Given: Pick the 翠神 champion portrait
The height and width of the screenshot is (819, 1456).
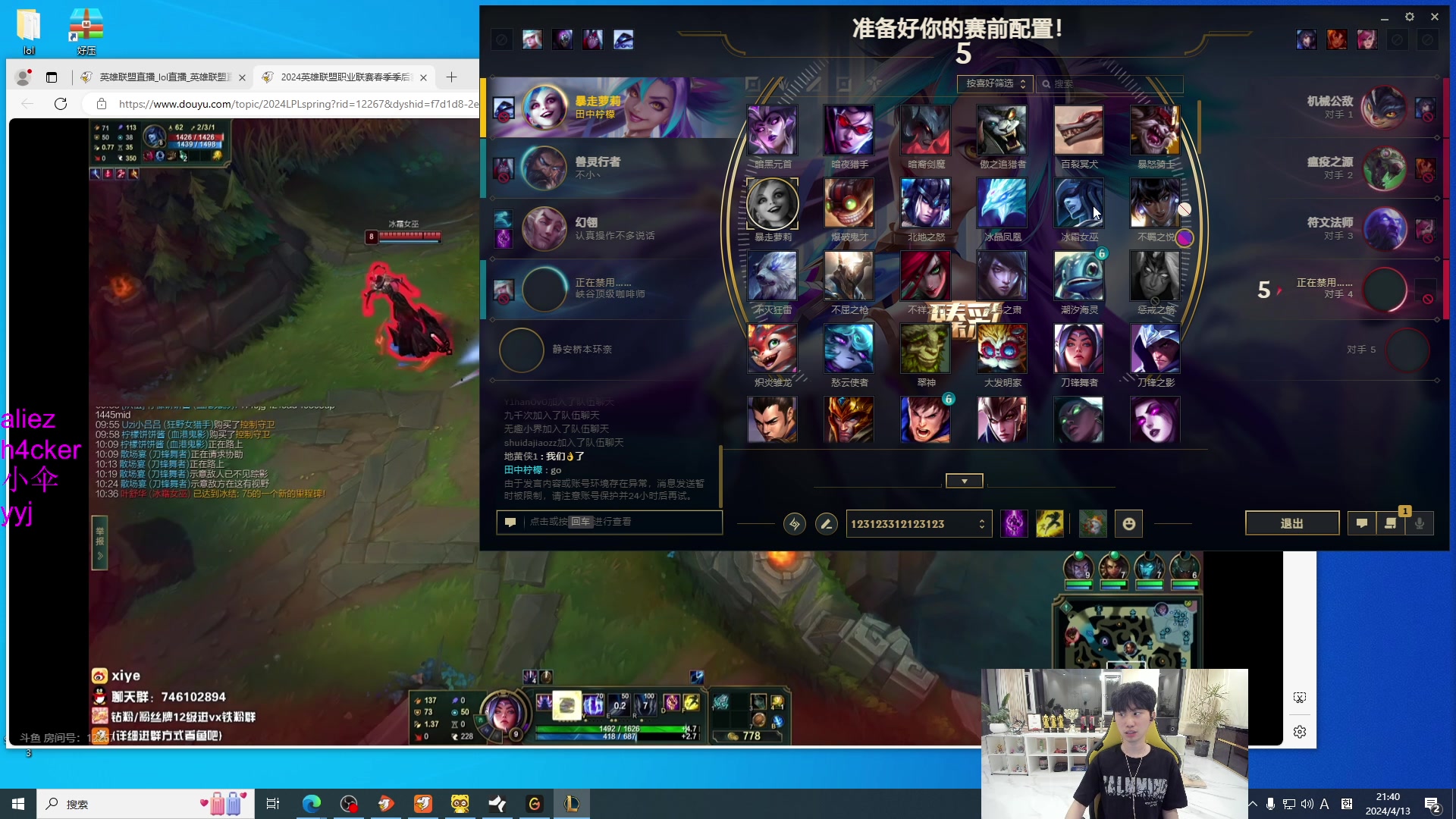Looking at the screenshot, I should (x=925, y=349).
